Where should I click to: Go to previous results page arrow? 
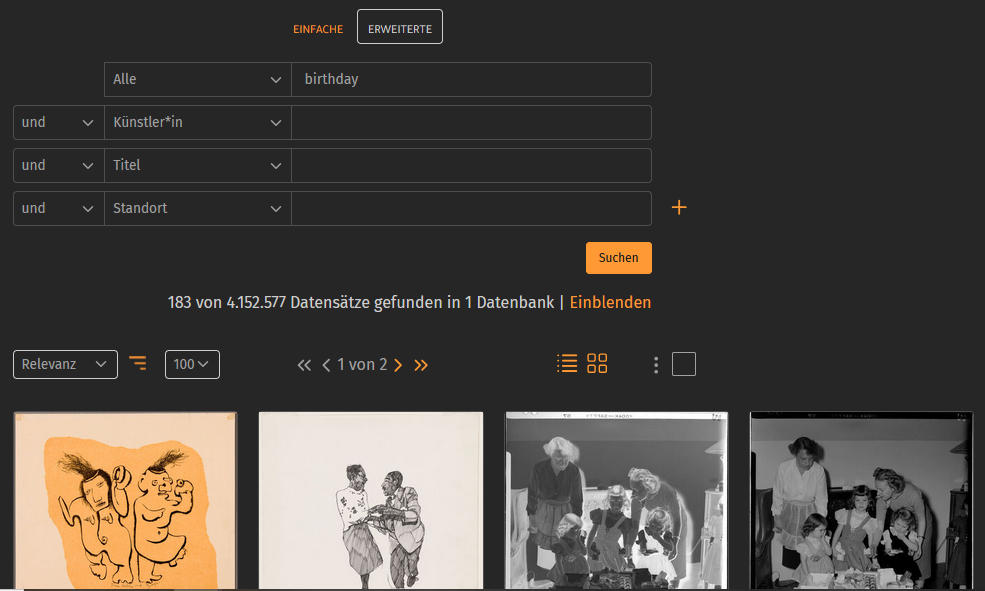click(326, 365)
